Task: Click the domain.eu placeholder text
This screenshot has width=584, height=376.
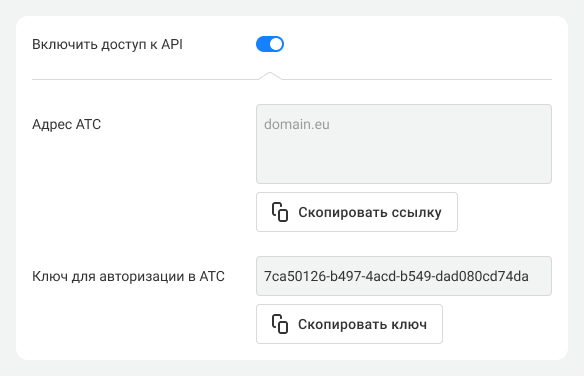Action: coord(297,124)
